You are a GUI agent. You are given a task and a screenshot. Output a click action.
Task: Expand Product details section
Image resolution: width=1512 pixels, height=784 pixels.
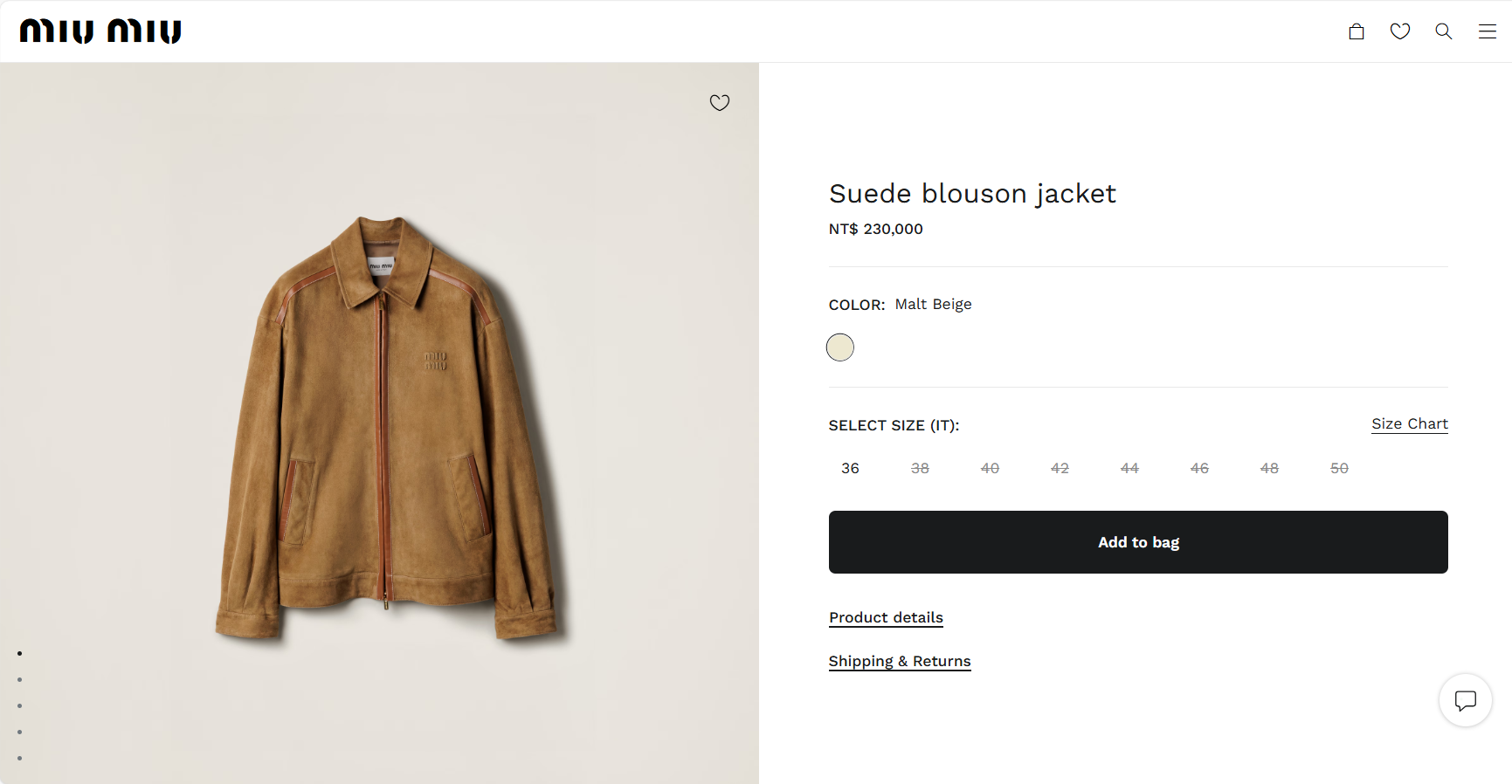point(886,618)
